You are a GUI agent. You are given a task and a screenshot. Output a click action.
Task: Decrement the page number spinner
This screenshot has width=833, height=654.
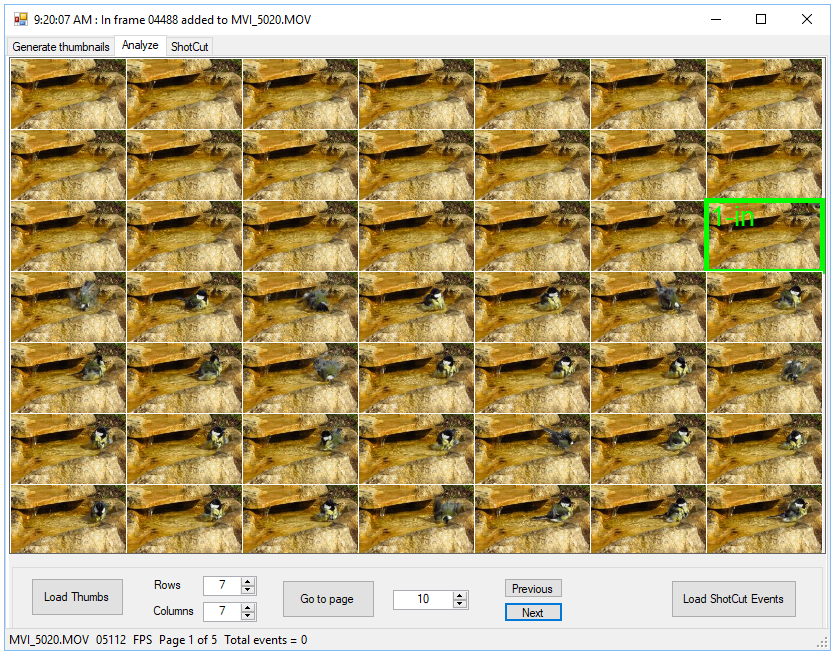pyautogui.click(x=460, y=604)
